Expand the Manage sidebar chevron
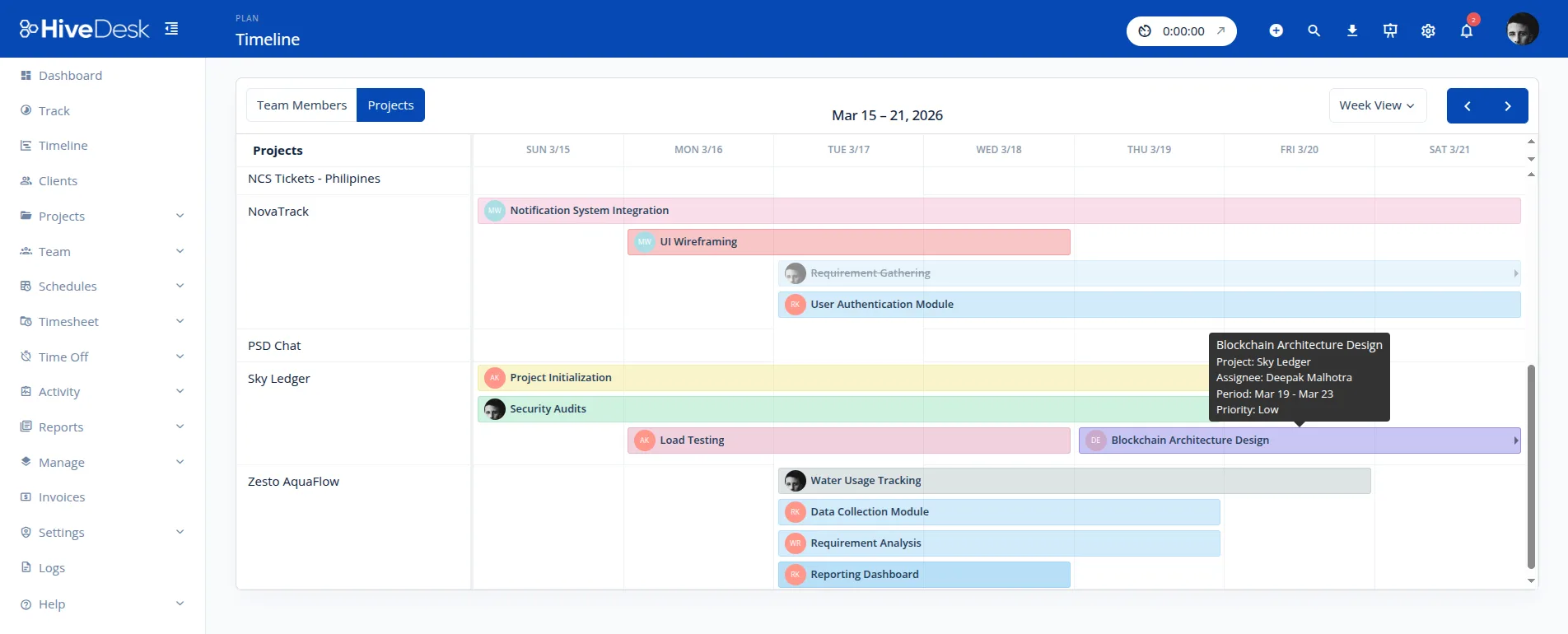This screenshot has width=1568, height=634. (180, 462)
